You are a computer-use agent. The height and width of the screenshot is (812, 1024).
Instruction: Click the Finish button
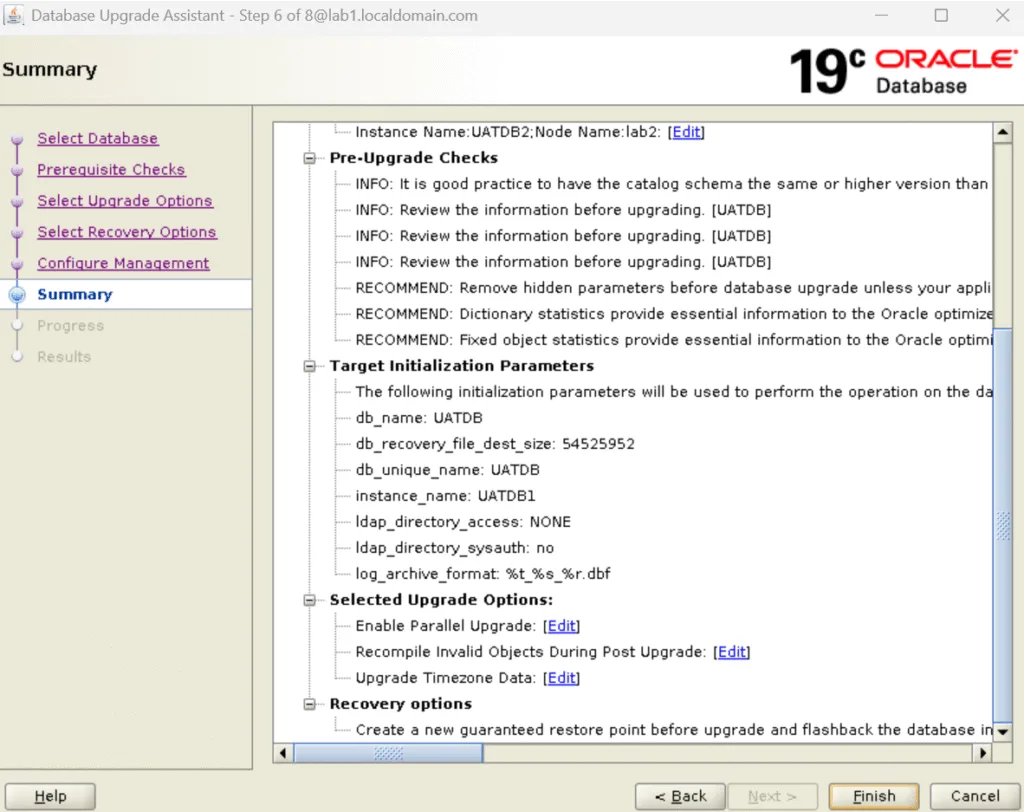pos(872,796)
